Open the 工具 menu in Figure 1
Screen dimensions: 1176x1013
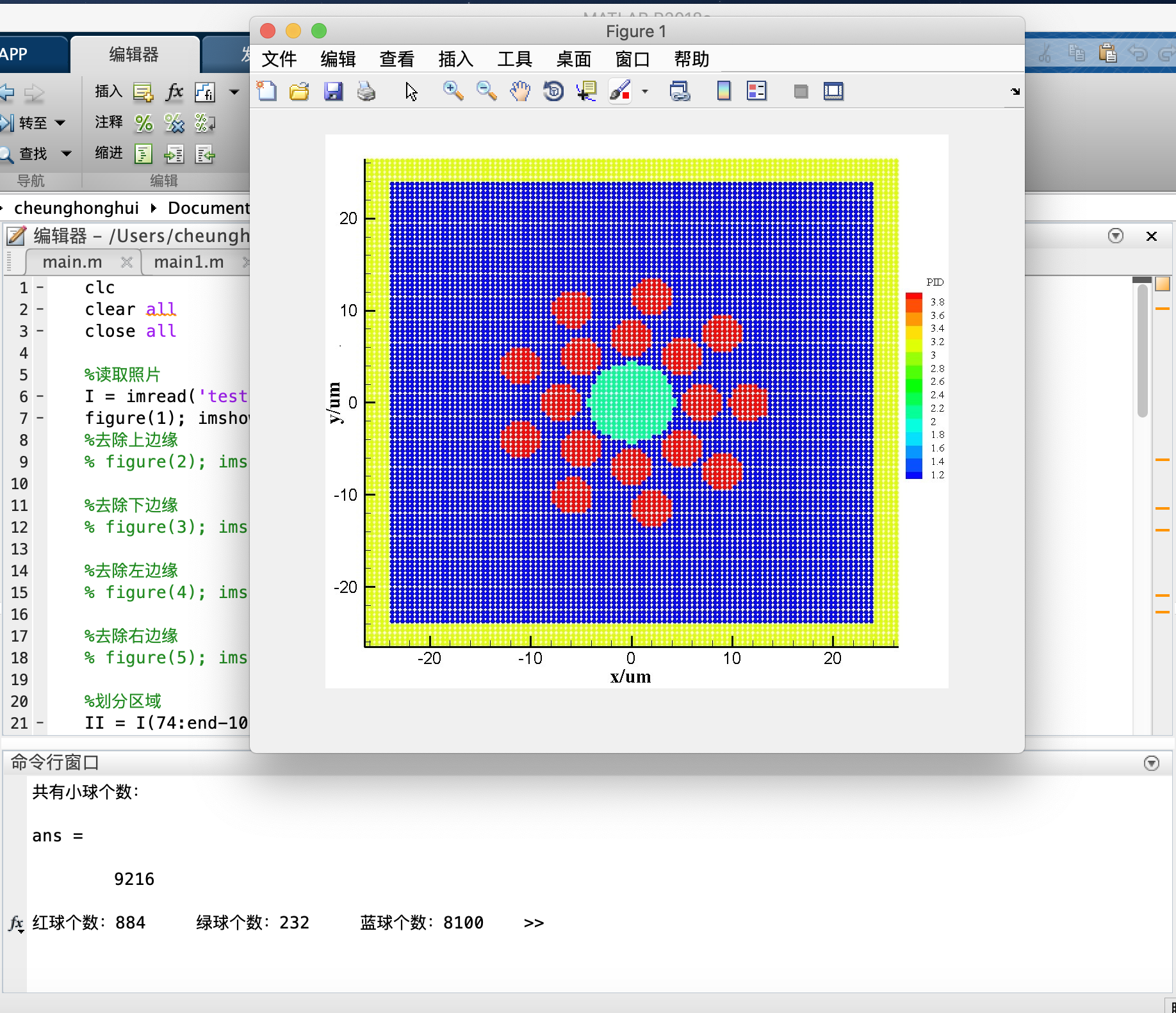[x=515, y=59]
